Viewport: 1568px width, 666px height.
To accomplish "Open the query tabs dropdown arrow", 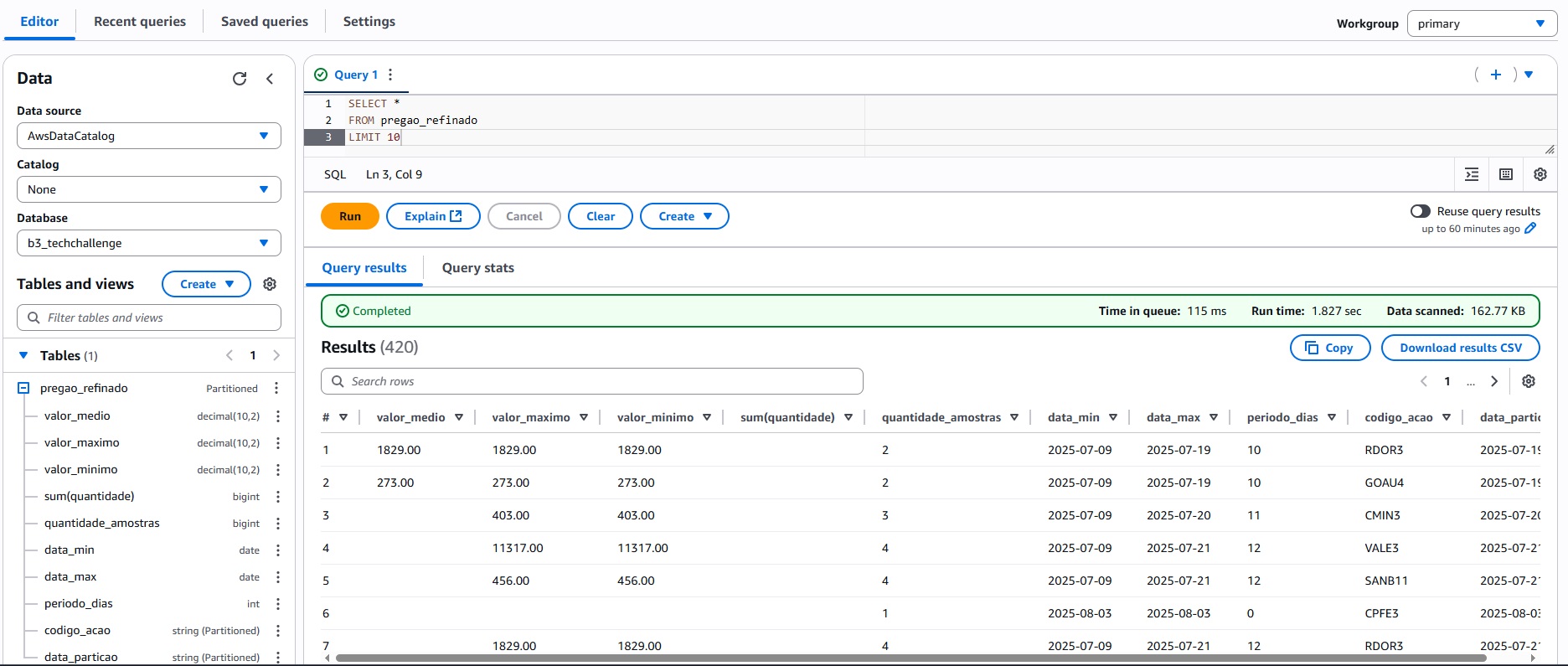I will (x=1529, y=75).
